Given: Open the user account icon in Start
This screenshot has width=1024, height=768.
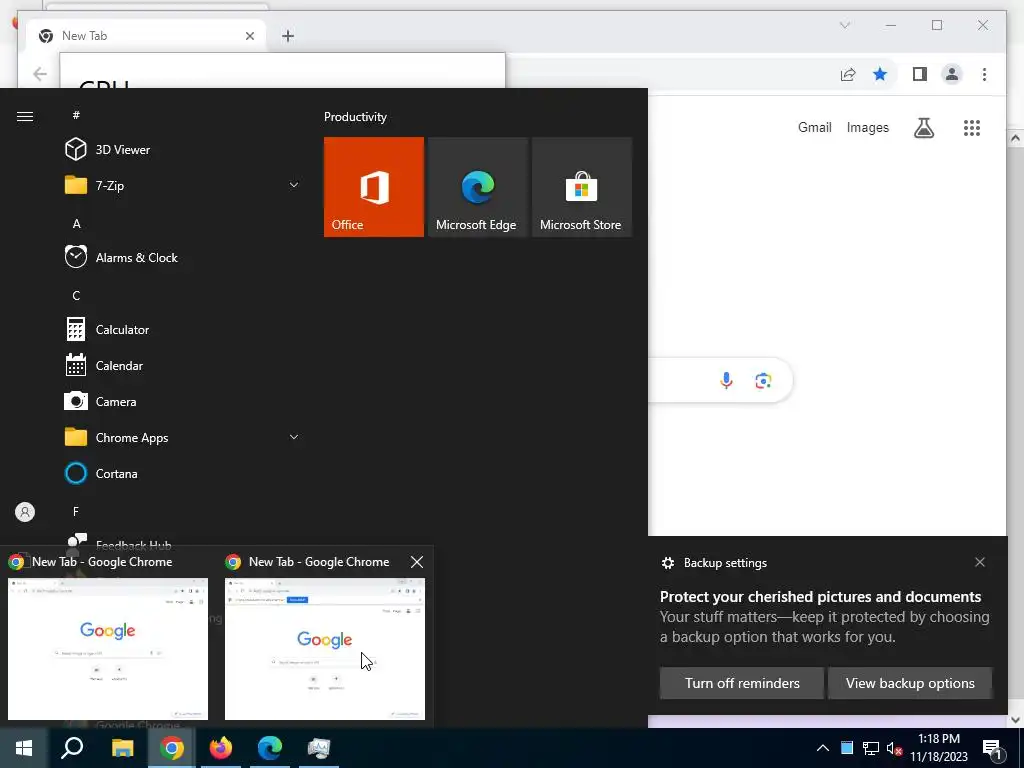Looking at the screenshot, I should point(25,512).
